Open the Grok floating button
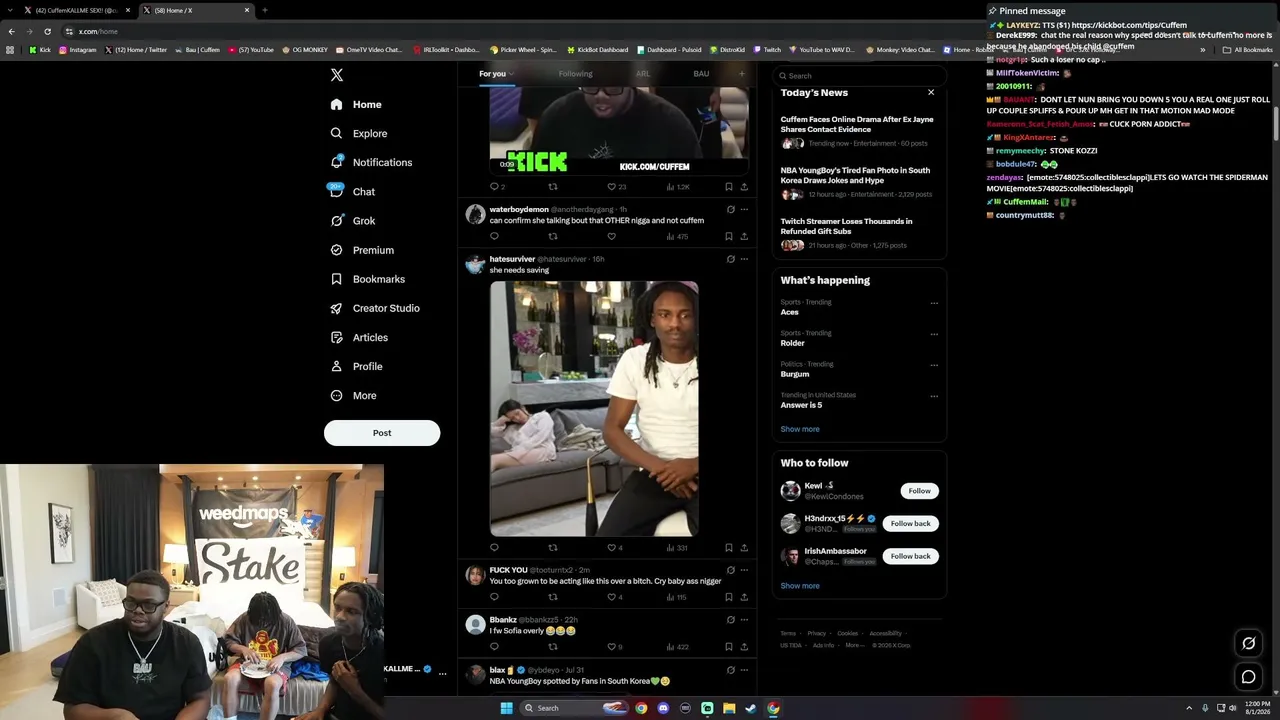1280x720 pixels. coord(1248,643)
